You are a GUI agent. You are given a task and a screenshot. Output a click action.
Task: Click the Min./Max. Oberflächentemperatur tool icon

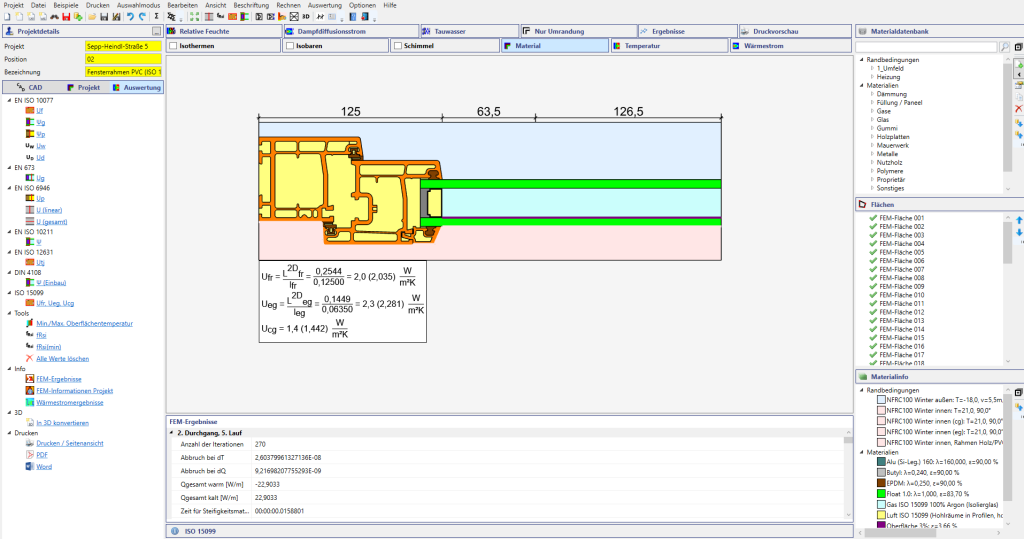tap(29, 323)
